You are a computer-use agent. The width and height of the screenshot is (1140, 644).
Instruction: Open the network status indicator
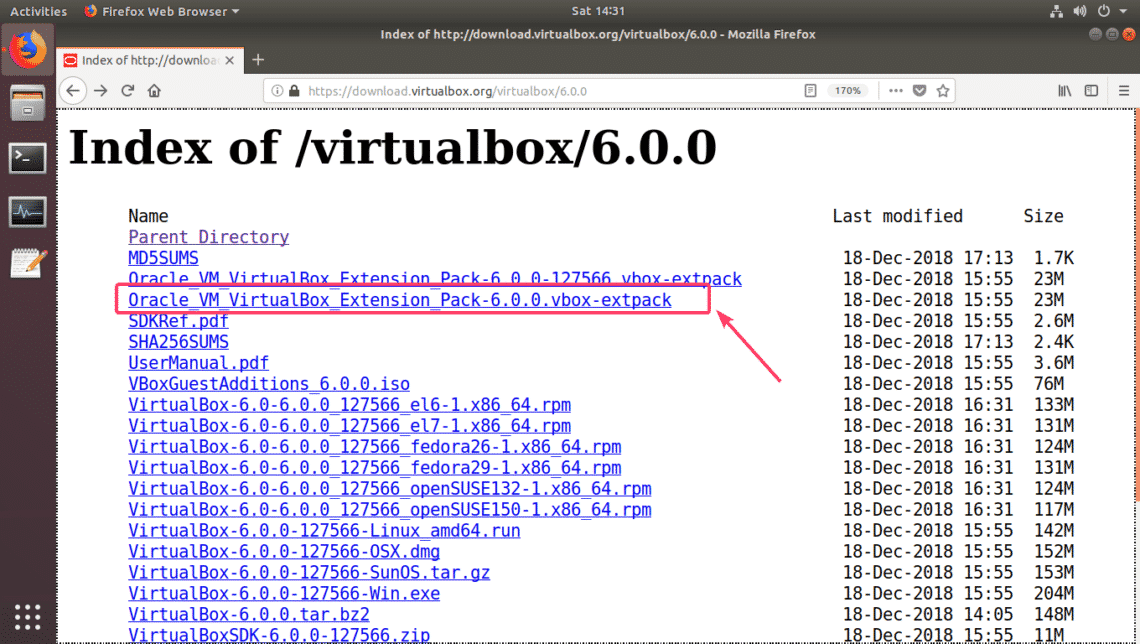click(x=1056, y=11)
